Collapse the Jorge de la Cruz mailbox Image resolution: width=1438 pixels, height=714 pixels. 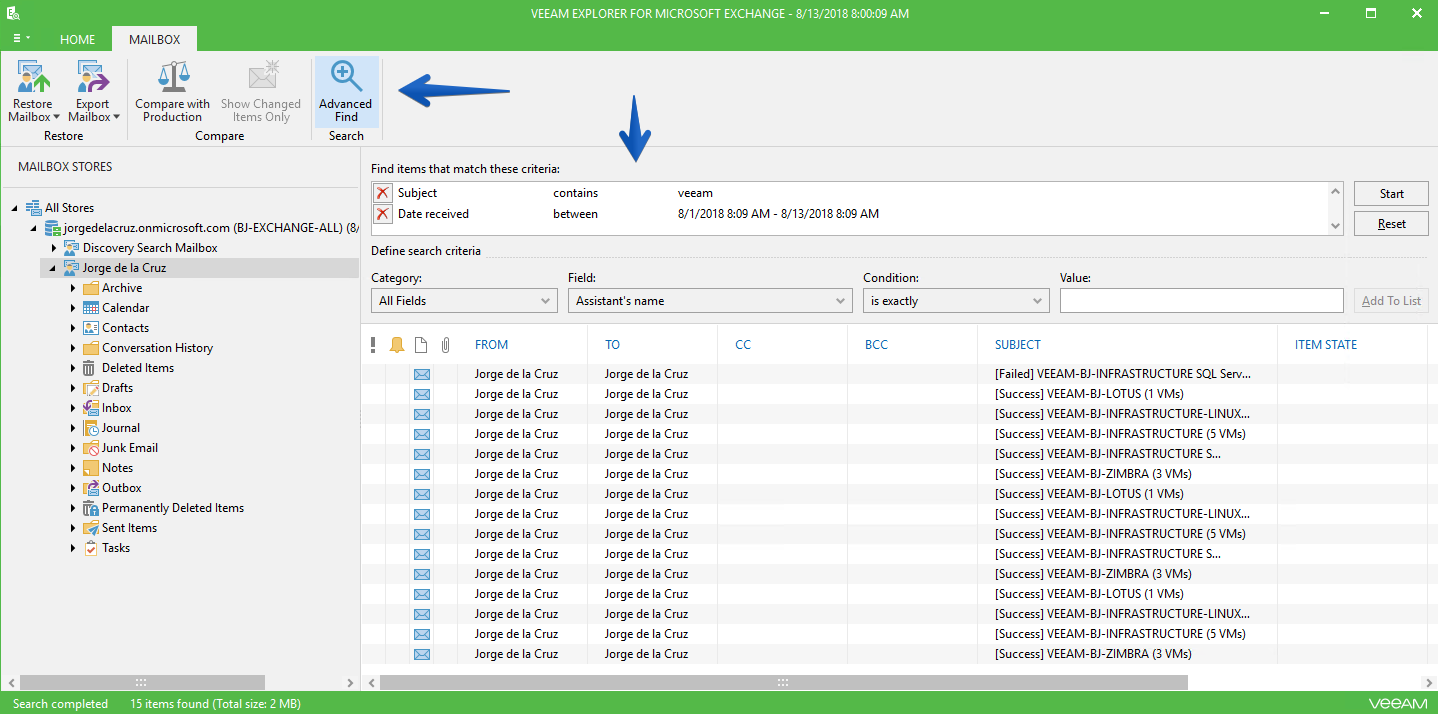click(52, 268)
